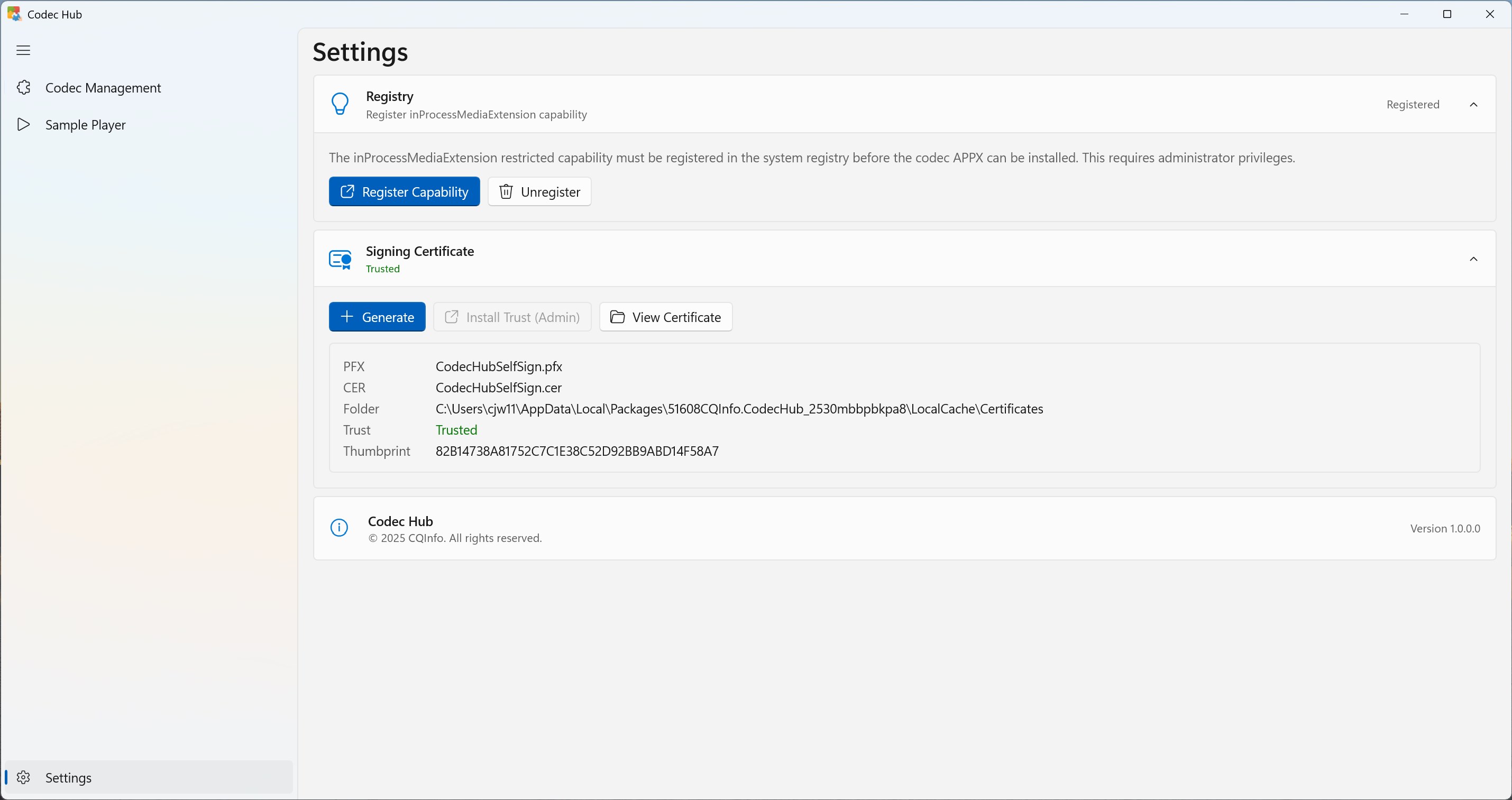This screenshot has height=800, width=1512.
Task: Click 'Register inProcessMediaExtension capability' subtitle
Action: 476,114
